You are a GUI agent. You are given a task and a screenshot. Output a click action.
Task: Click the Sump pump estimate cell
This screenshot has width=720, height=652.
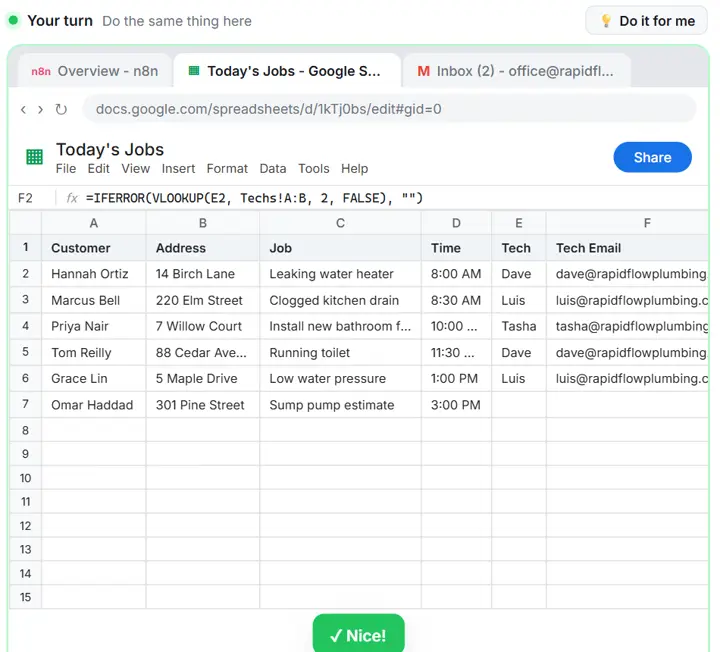(340, 405)
